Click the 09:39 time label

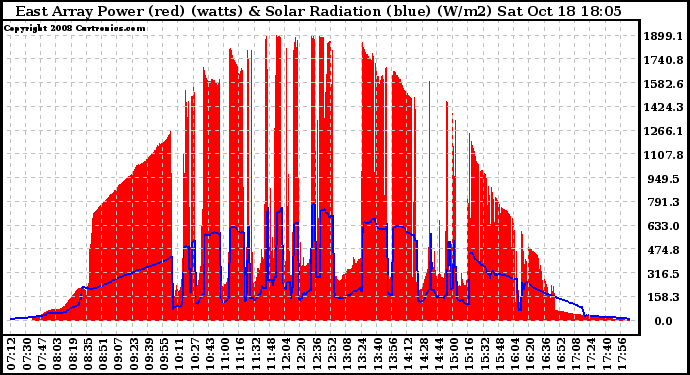click(x=149, y=353)
